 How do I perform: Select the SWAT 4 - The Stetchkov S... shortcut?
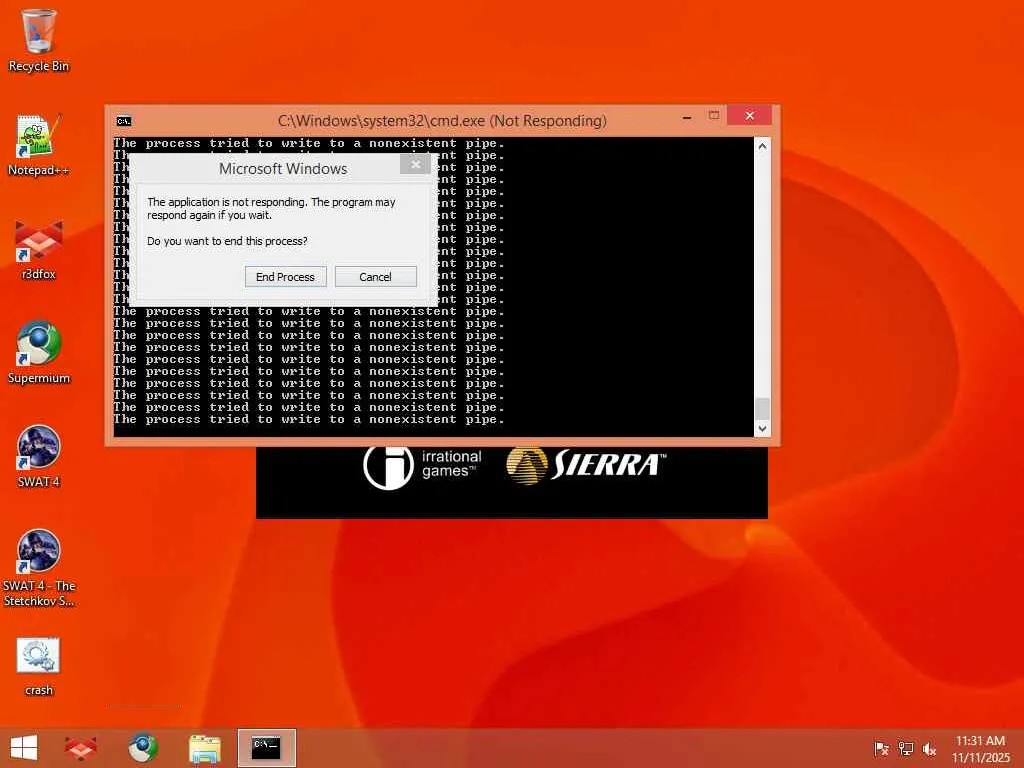click(39, 568)
